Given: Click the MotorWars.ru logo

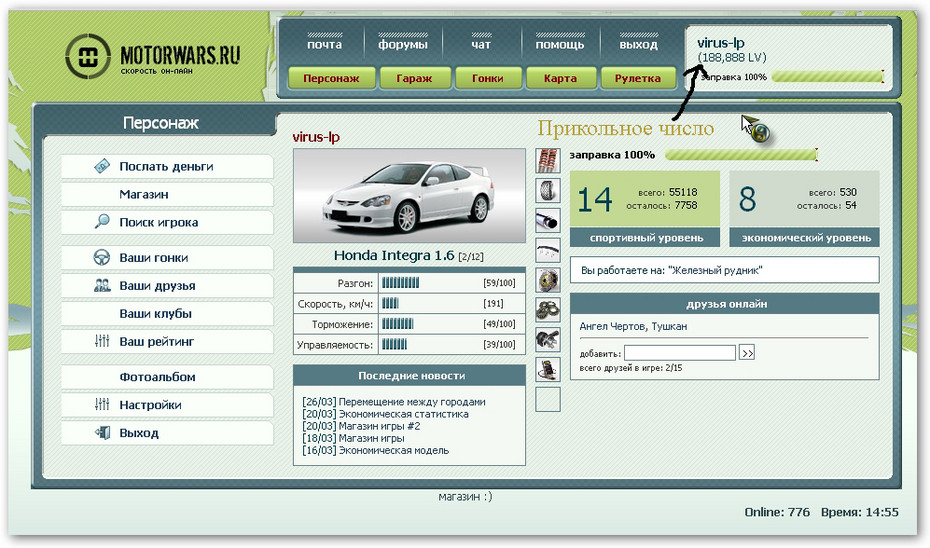Looking at the screenshot, I should click(x=152, y=58).
